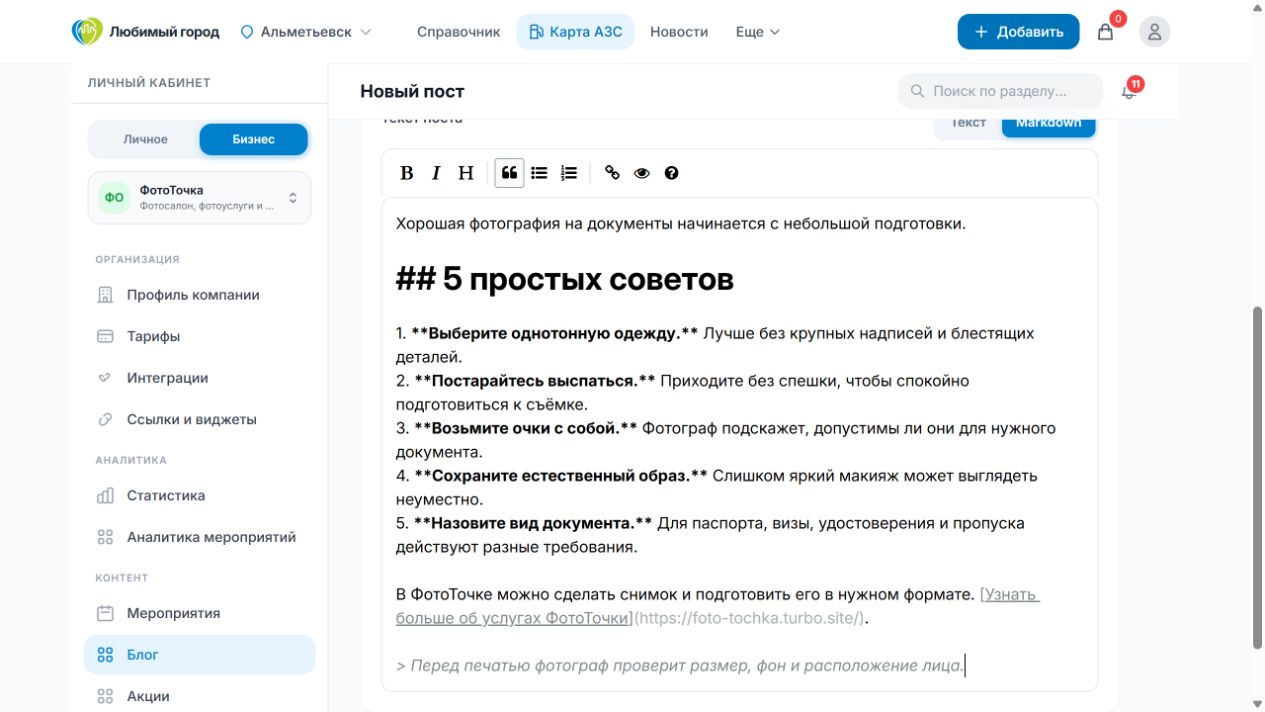This screenshot has width=1265, height=712.
Task: Open Новости in the top navigation
Action: tap(679, 32)
